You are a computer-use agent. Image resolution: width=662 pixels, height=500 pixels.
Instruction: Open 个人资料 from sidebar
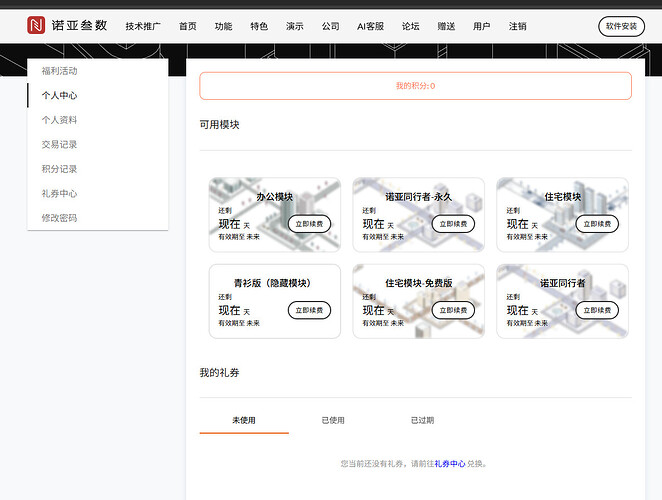pyautogui.click(x=59, y=120)
